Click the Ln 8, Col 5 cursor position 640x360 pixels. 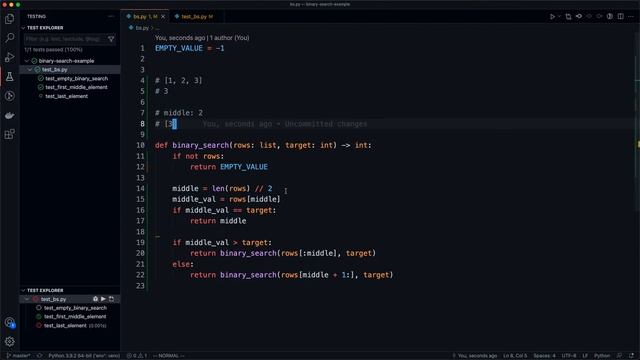515,356
